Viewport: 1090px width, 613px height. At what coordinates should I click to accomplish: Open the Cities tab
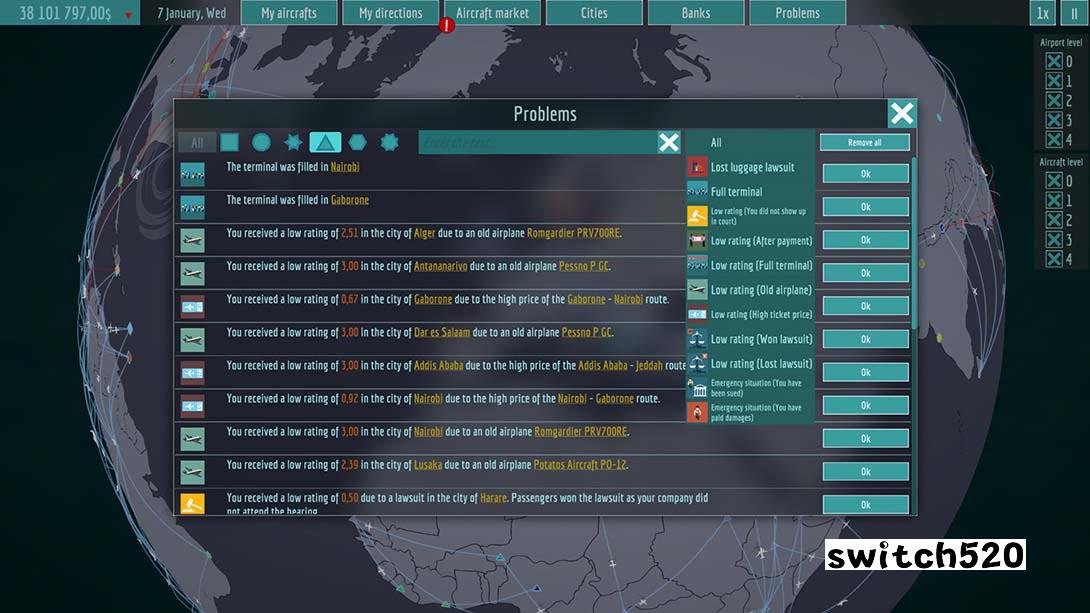tap(594, 13)
